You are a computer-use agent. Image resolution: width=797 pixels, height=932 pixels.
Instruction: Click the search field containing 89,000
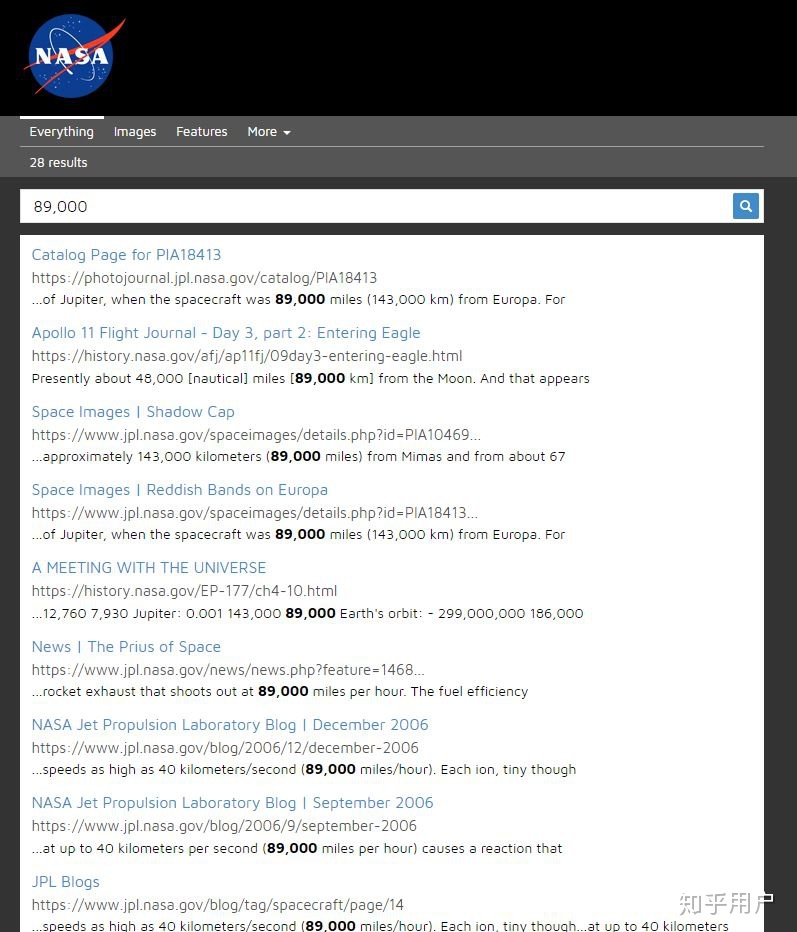[x=376, y=206]
